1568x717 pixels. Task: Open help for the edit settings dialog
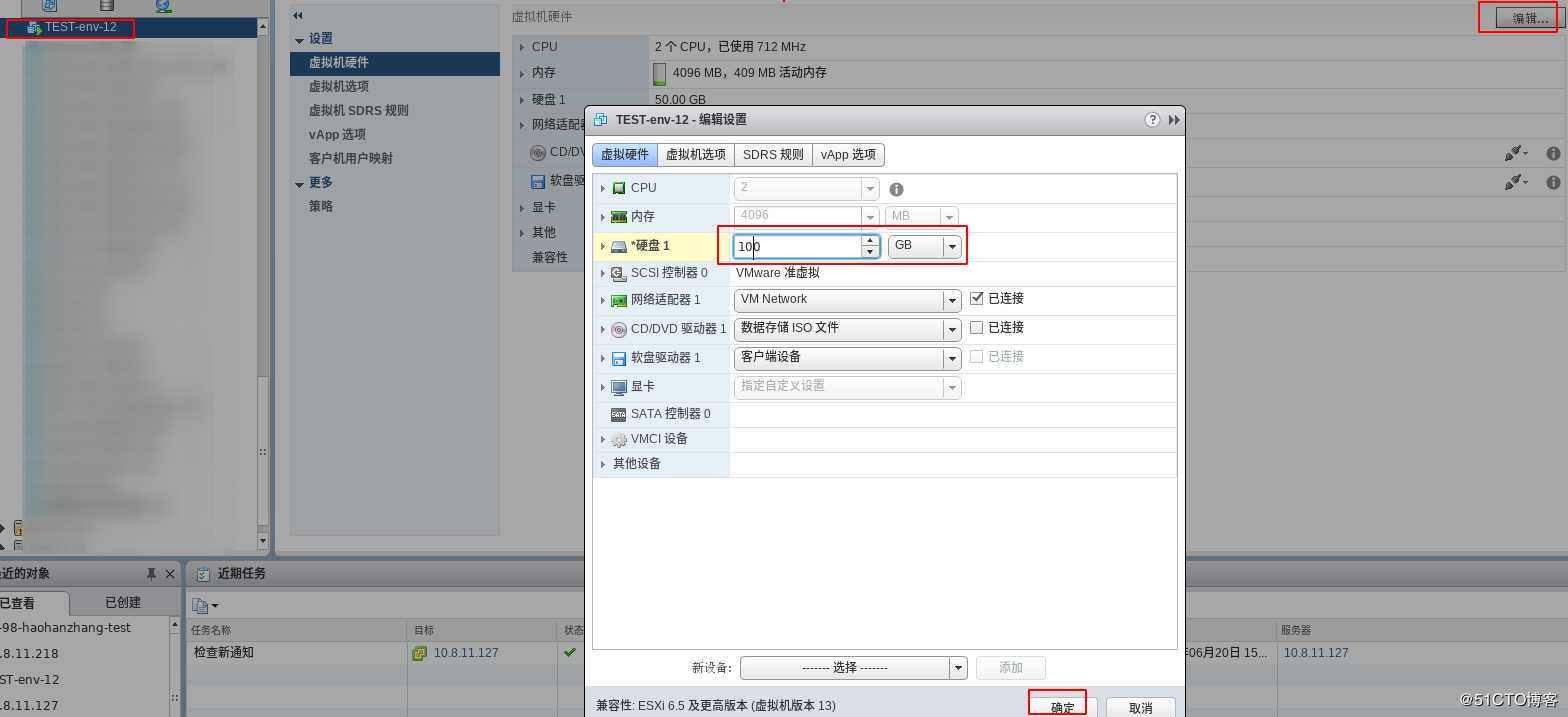[x=1152, y=119]
